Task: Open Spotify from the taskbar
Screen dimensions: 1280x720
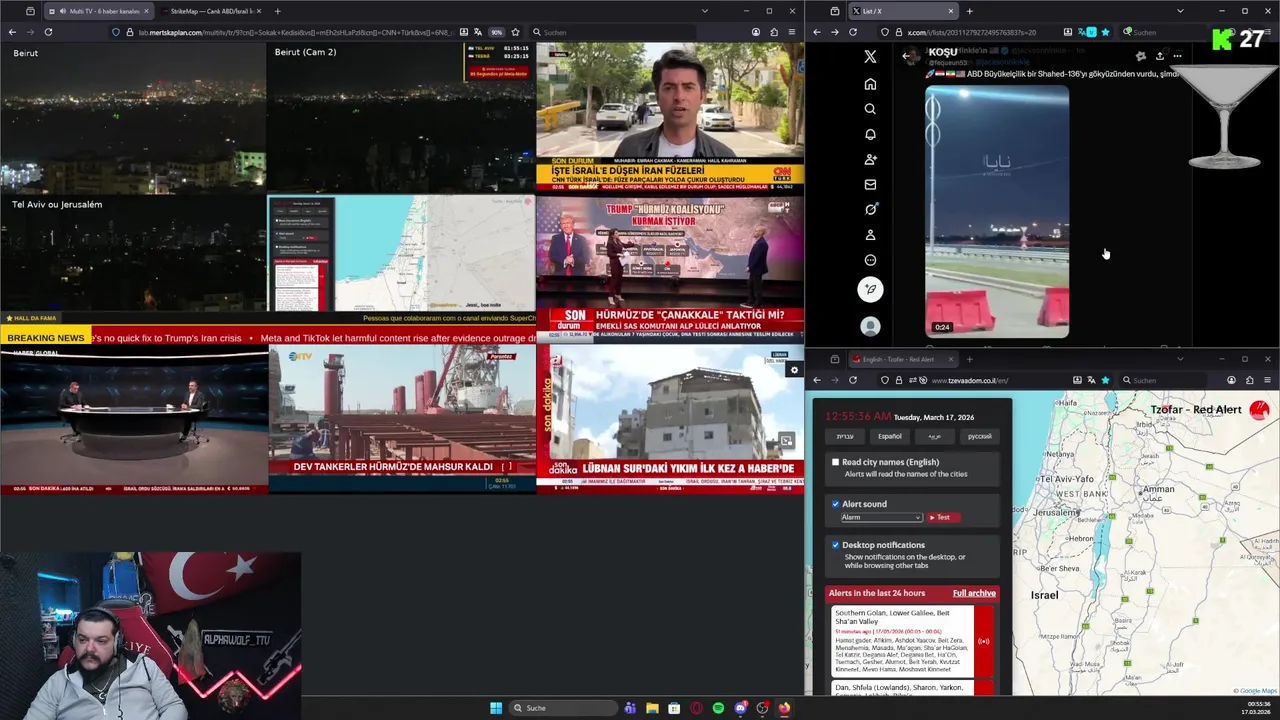Action: (718, 708)
